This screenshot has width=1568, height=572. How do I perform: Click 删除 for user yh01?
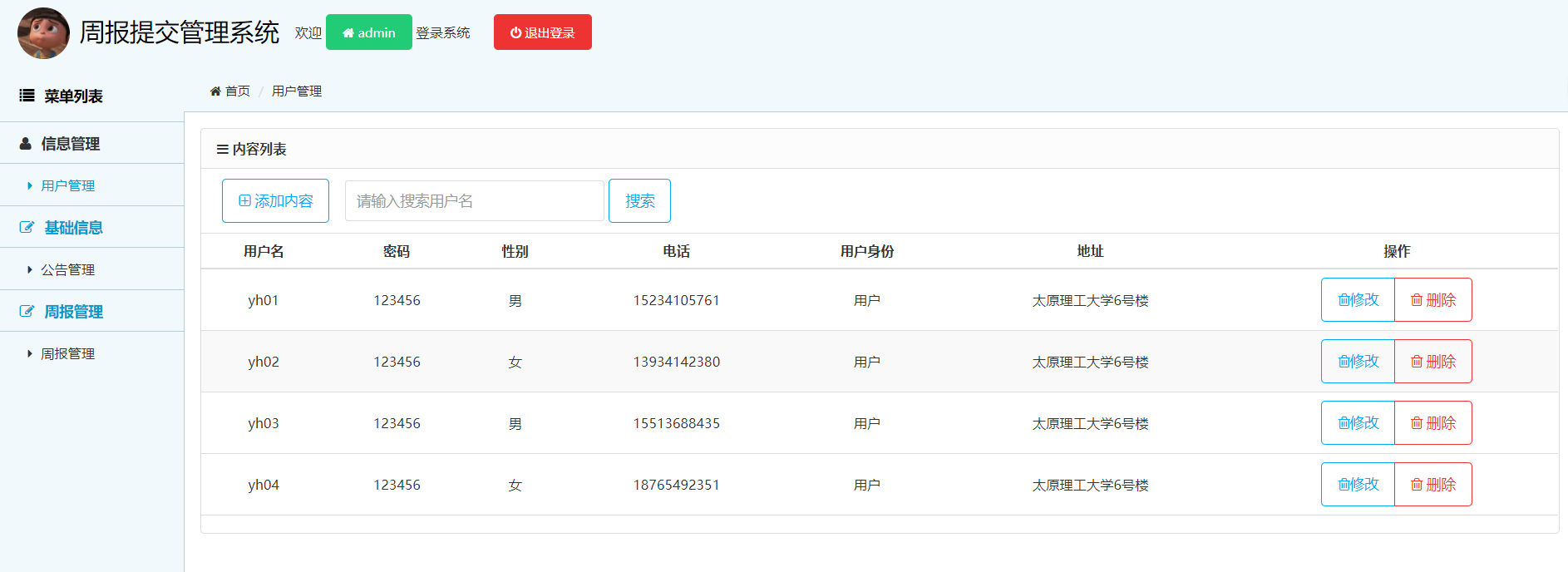(x=1433, y=300)
